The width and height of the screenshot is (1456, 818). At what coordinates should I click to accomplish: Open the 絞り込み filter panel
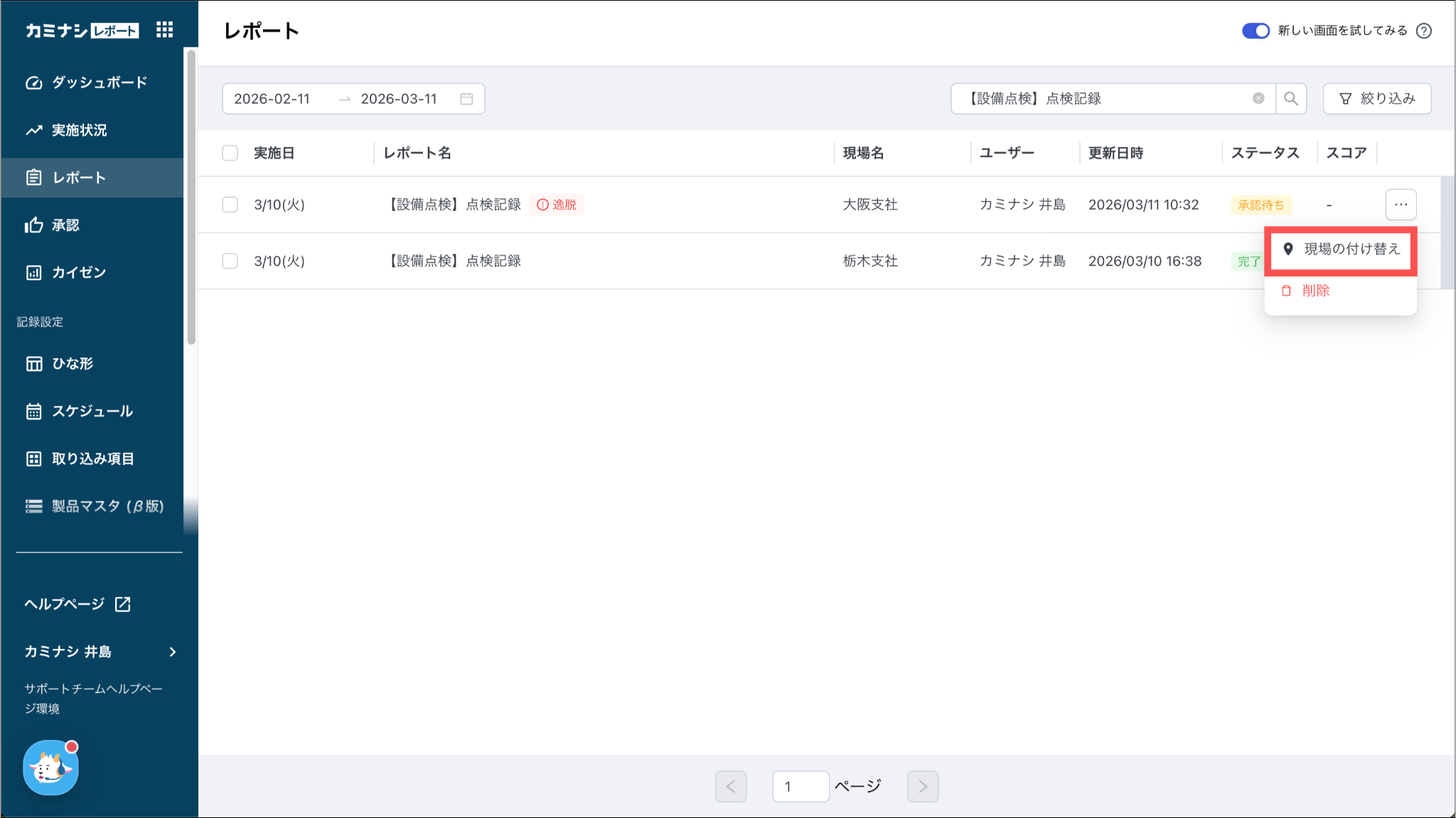(x=1376, y=99)
